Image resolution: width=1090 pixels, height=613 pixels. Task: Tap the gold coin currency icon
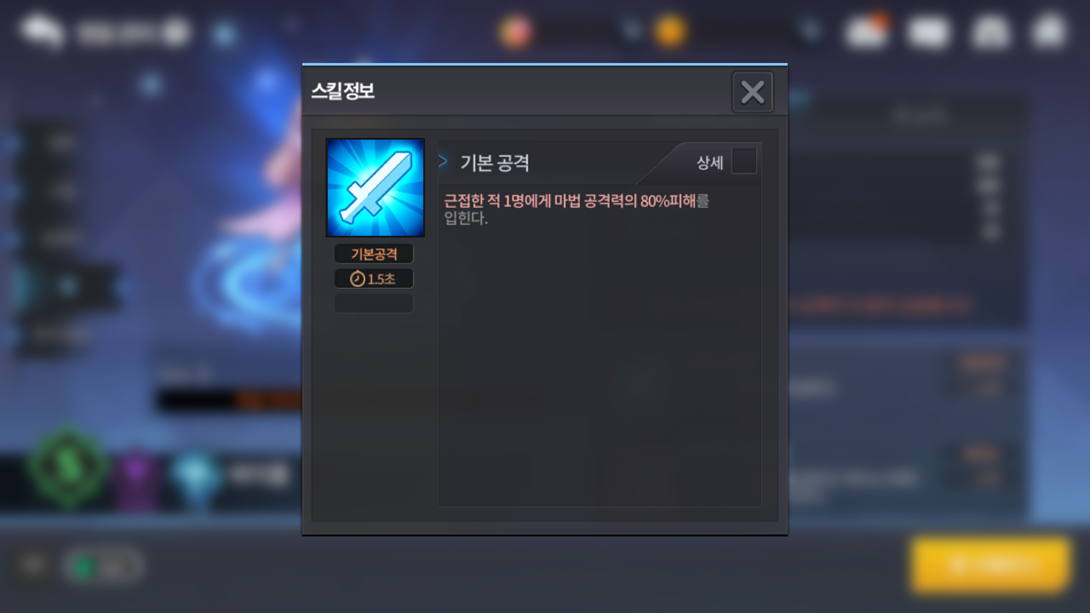670,31
